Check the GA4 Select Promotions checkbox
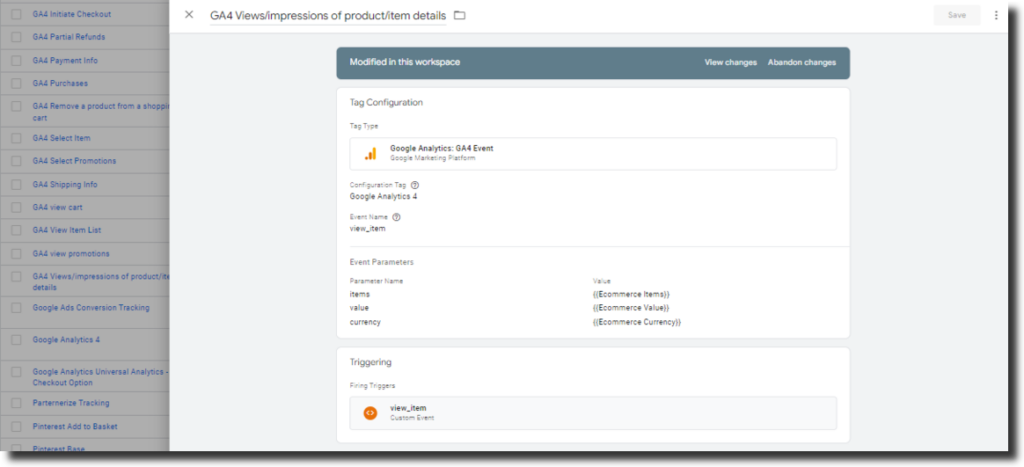 pos(16,161)
